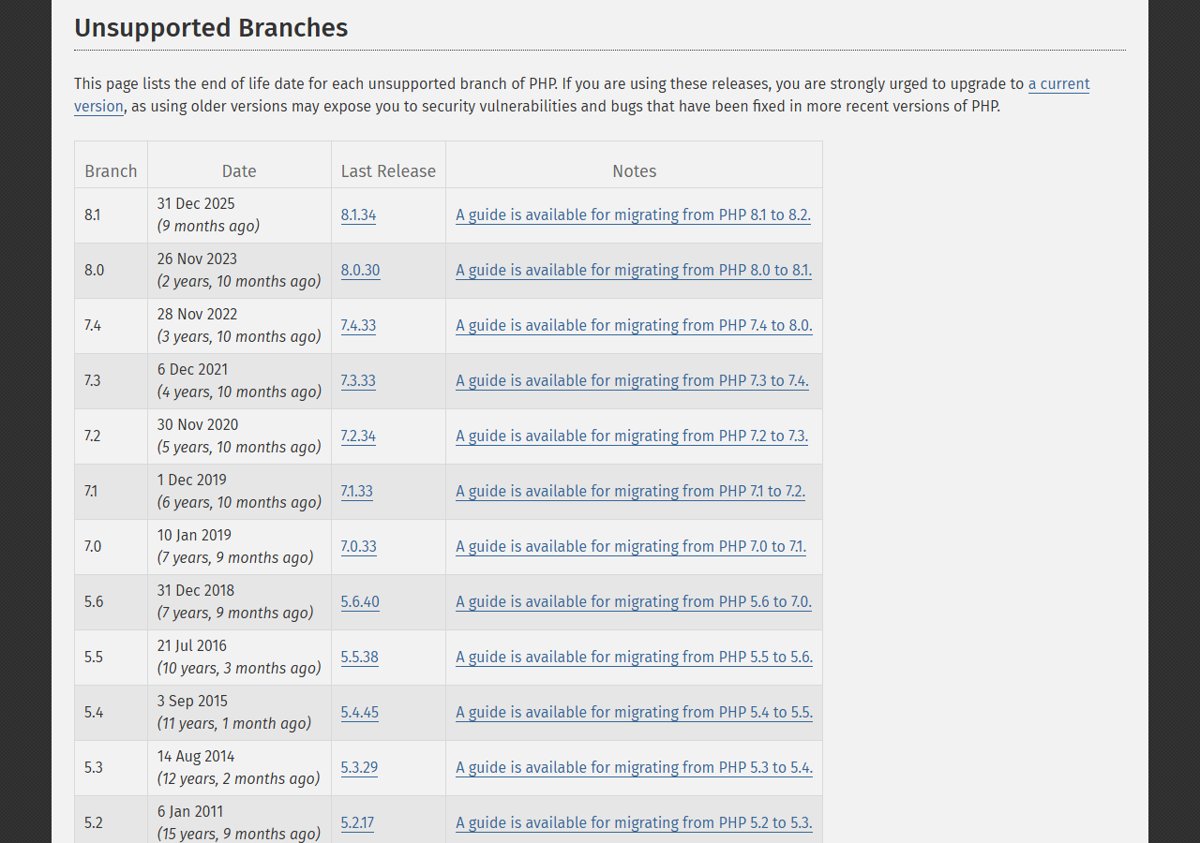Open migration guide from PHP 7.1 to 7.2

pos(630,491)
